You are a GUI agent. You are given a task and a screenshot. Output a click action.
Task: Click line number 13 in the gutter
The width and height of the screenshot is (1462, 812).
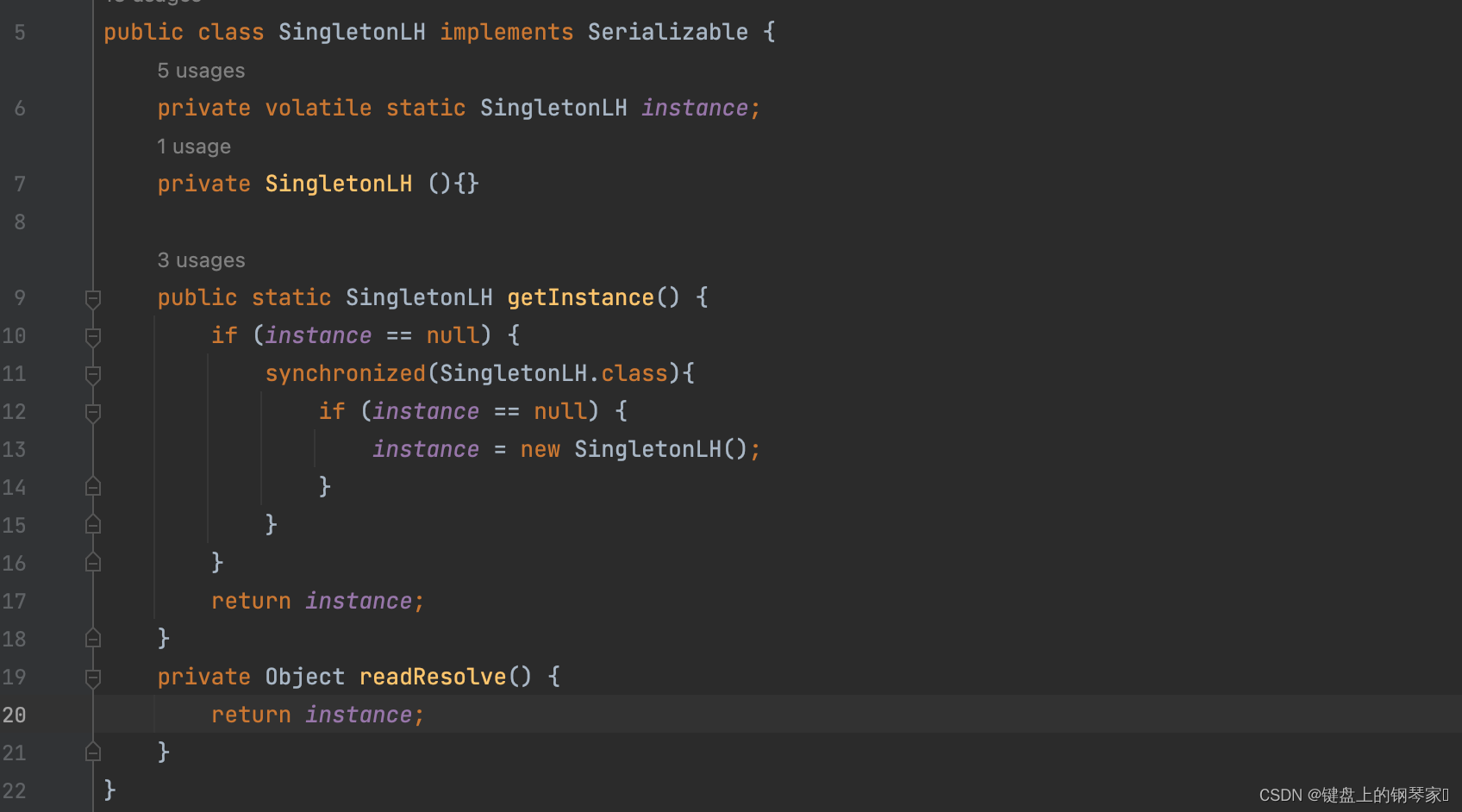point(15,450)
